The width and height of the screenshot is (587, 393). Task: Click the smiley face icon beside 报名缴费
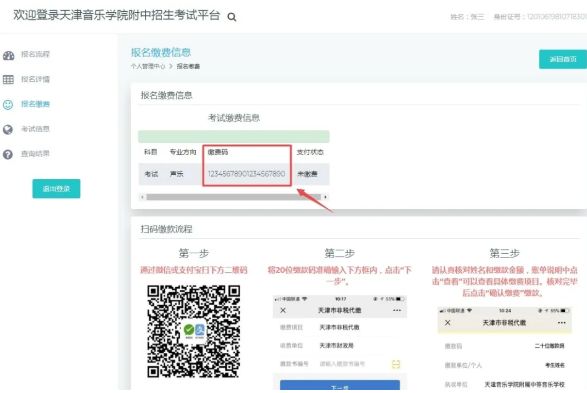[x=8, y=104]
